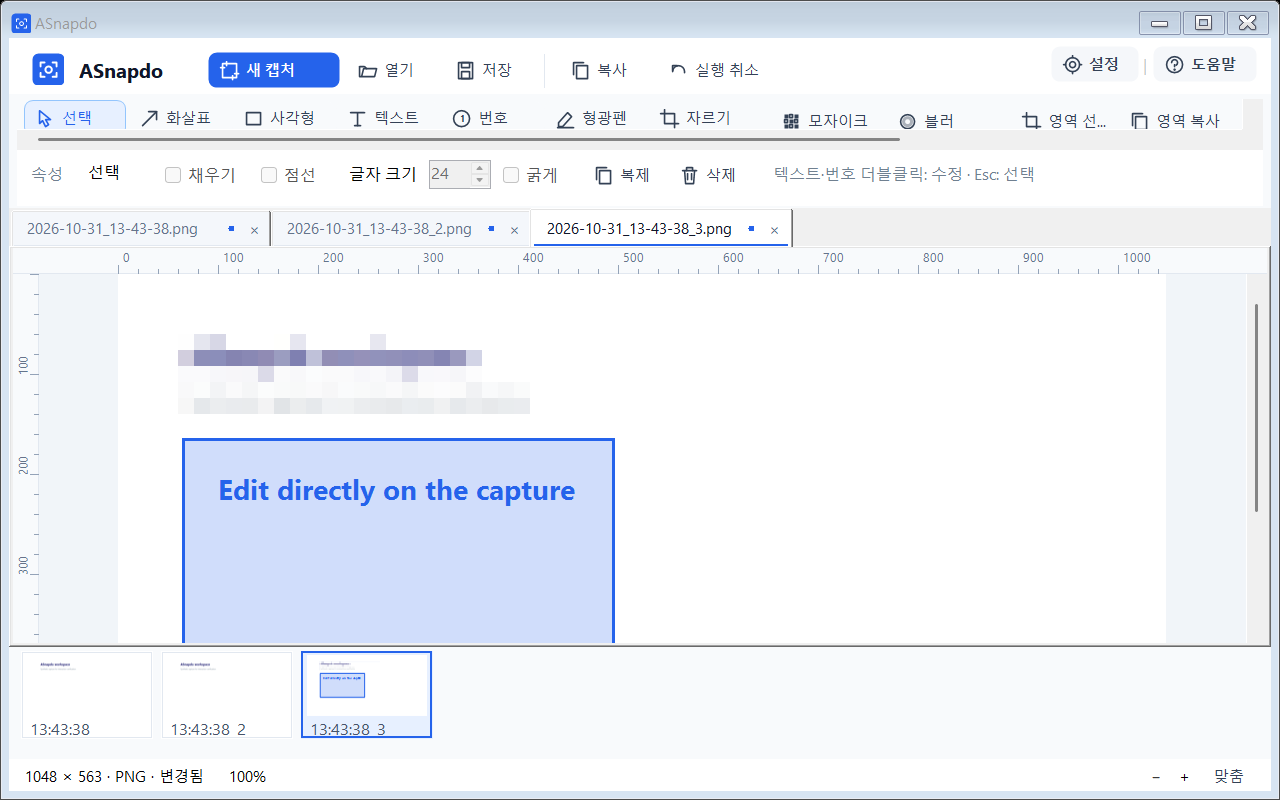
Task: Open 설정 settings
Action: tap(1094, 64)
